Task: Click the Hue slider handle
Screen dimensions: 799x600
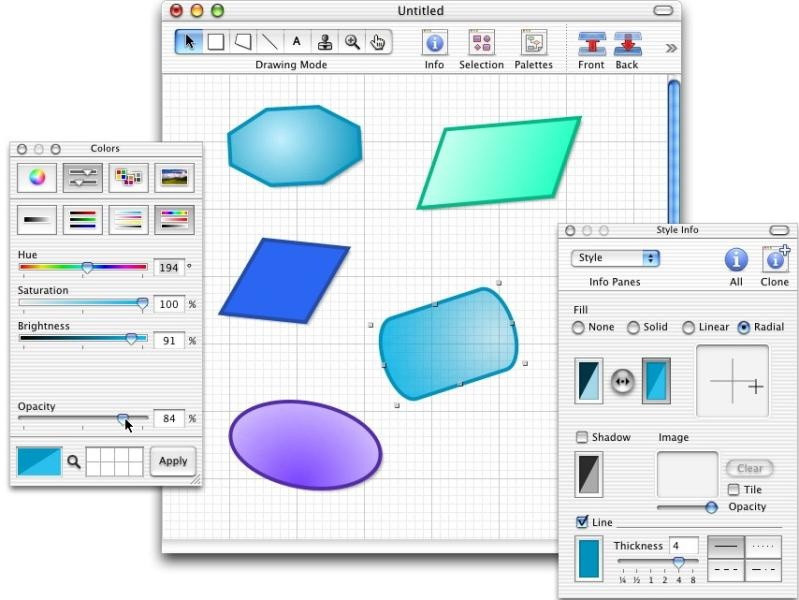Action: tap(87, 267)
